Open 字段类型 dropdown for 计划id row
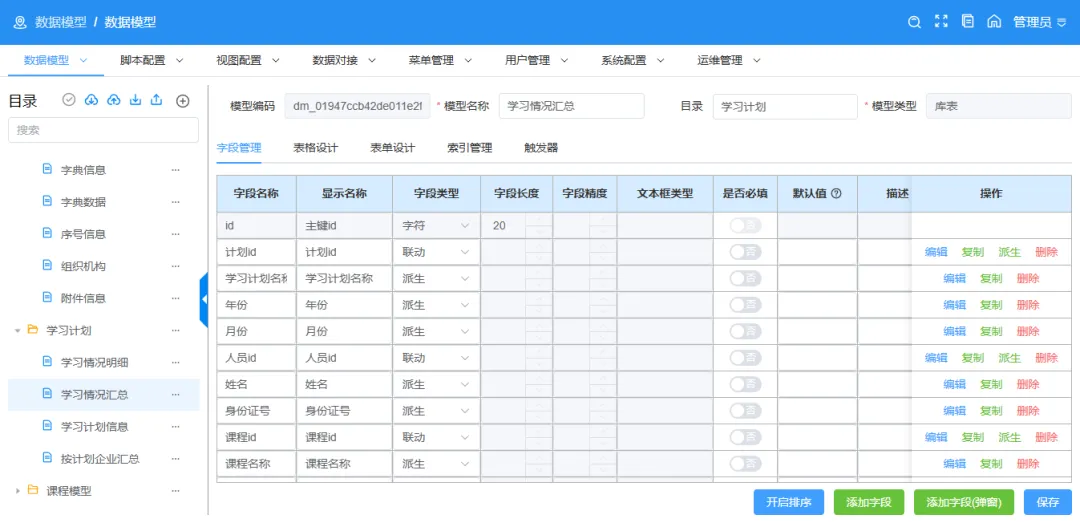1080x523 pixels. pyautogui.click(x=436, y=252)
